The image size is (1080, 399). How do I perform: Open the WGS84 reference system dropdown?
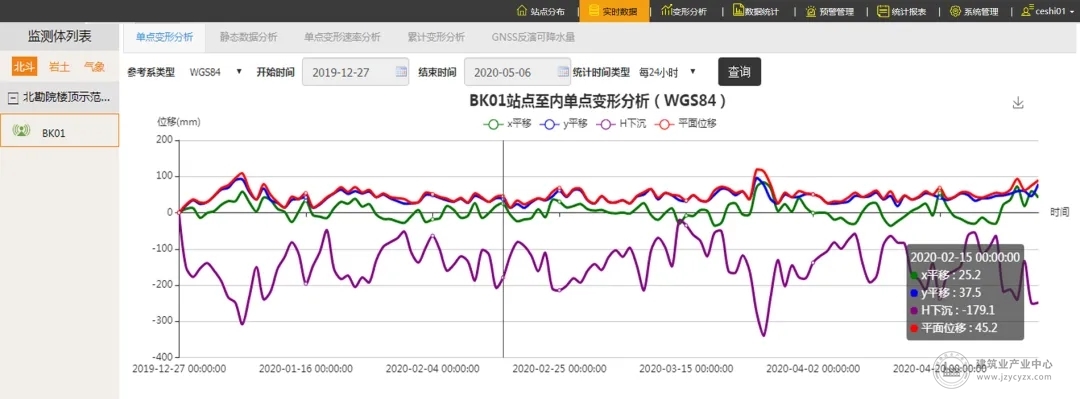click(216, 72)
